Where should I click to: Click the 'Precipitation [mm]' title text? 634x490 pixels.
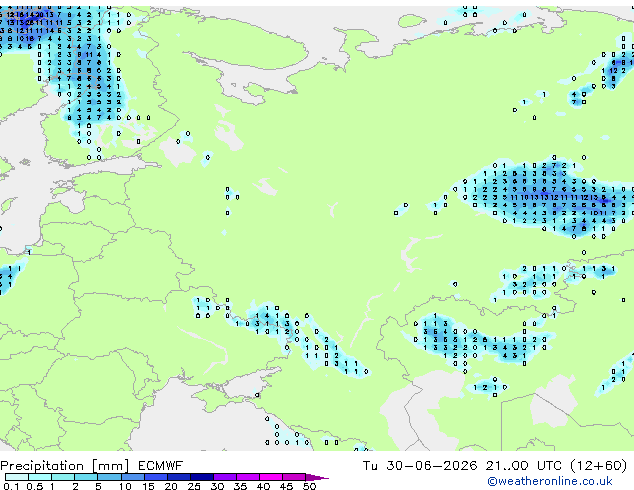pos(65,466)
